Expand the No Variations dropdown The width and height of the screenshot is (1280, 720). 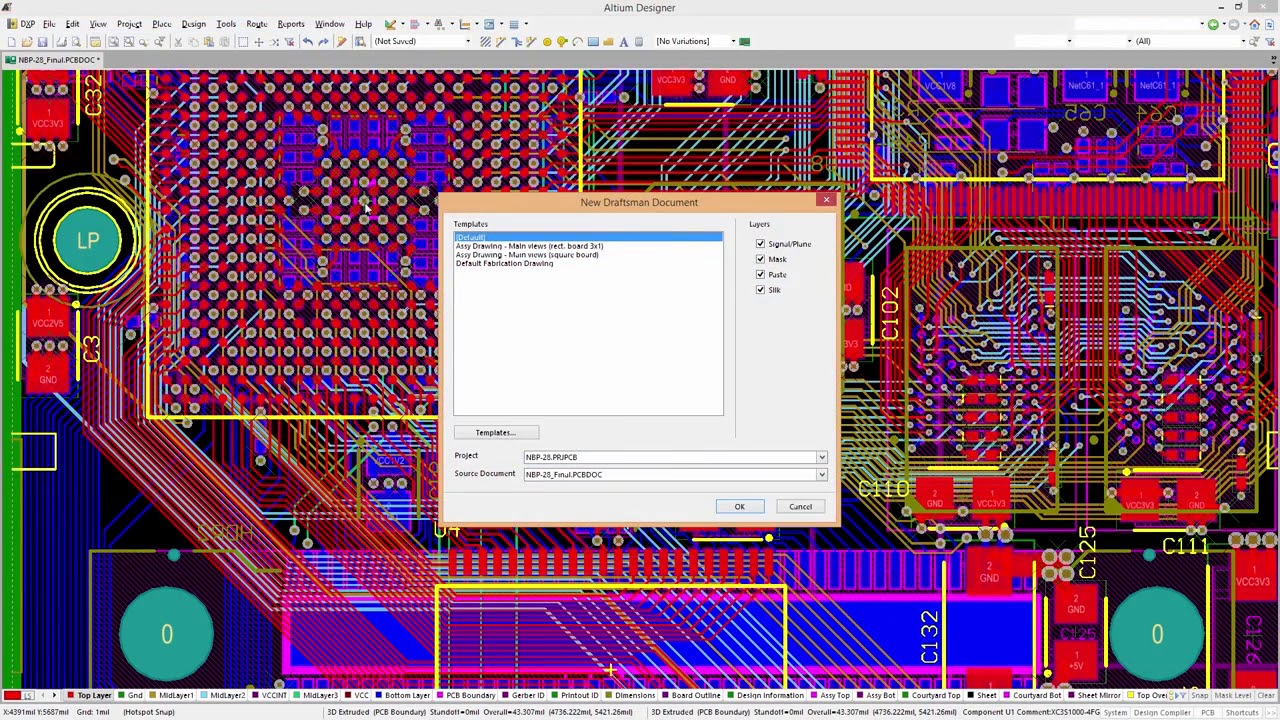733,41
